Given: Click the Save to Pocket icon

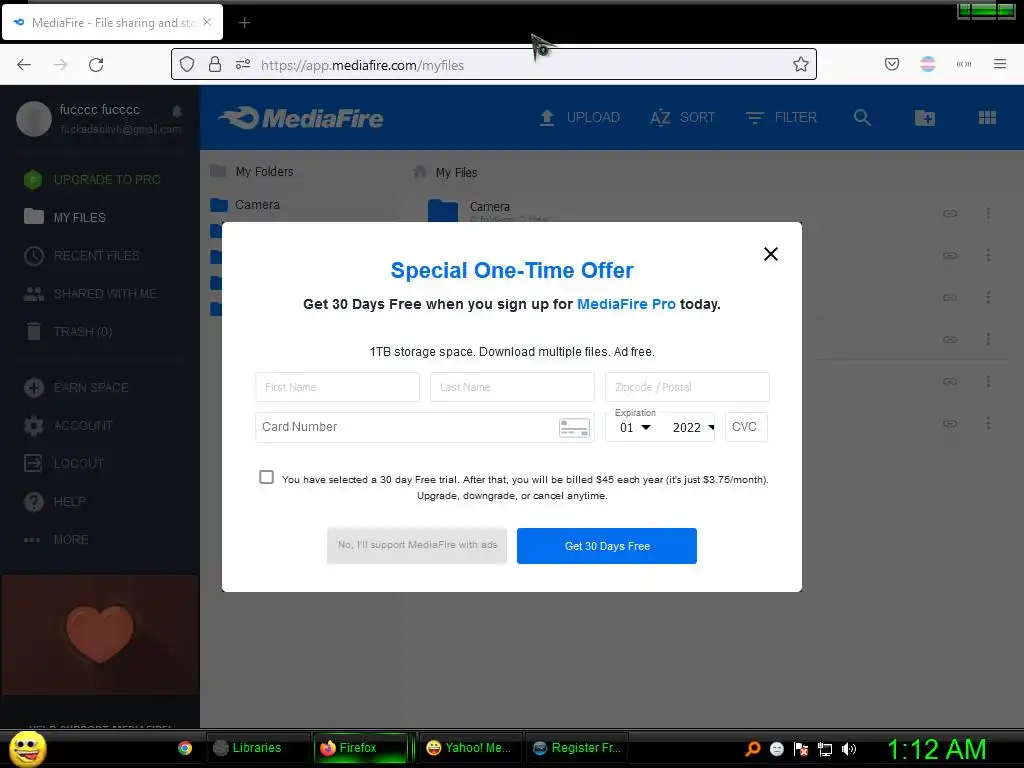Looking at the screenshot, I should (891, 64).
